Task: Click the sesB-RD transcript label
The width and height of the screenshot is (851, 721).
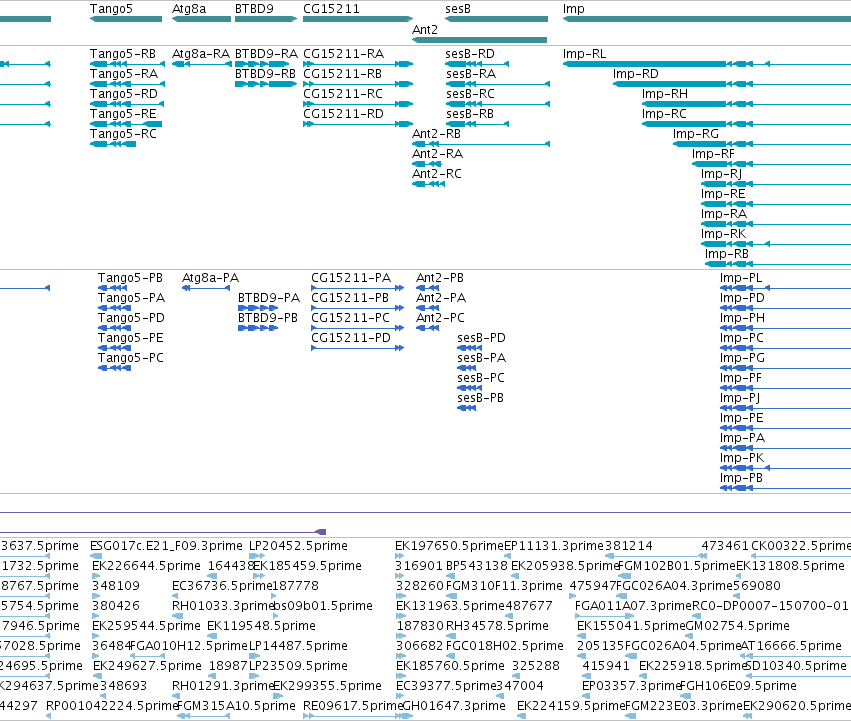Action: pos(470,54)
